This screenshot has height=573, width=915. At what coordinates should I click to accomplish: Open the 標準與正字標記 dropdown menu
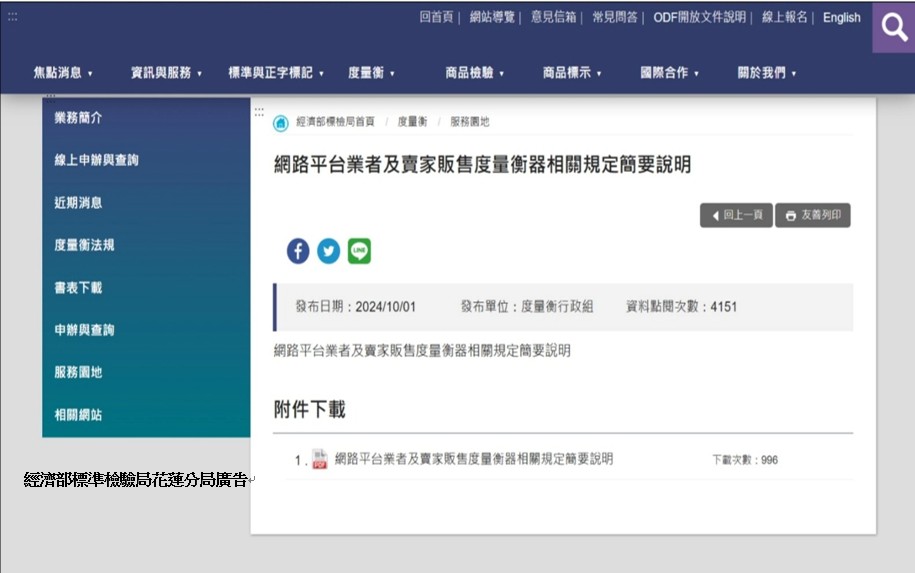pyautogui.click(x=276, y=73)
